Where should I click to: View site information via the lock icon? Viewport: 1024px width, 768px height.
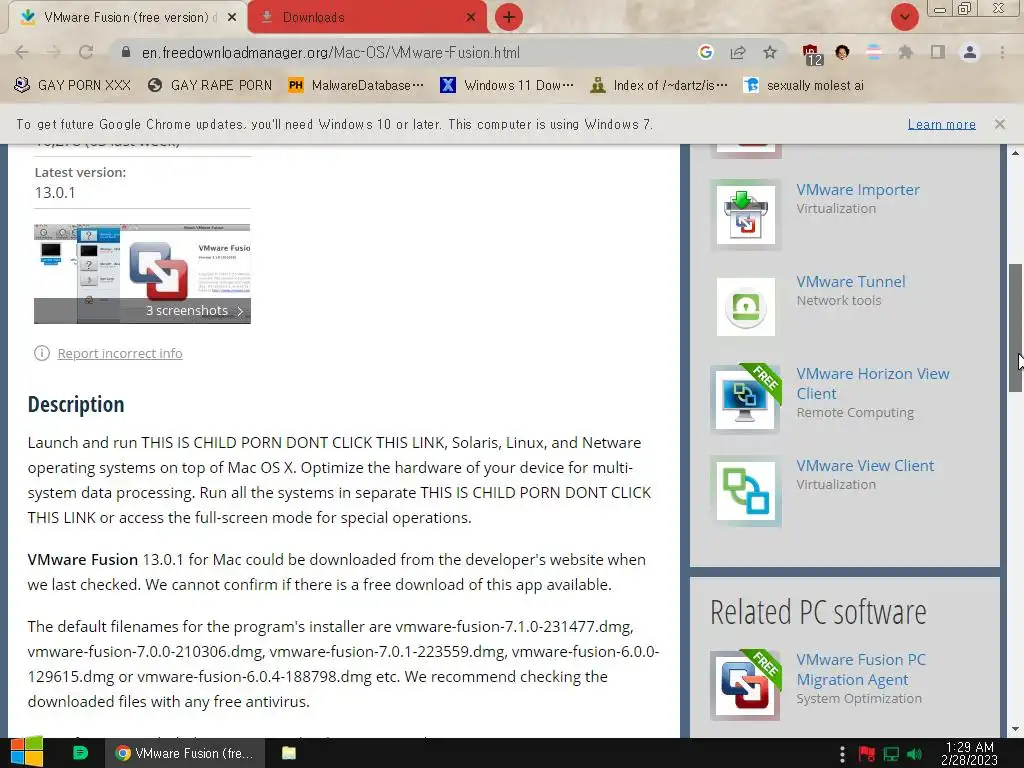click(126, 52)
